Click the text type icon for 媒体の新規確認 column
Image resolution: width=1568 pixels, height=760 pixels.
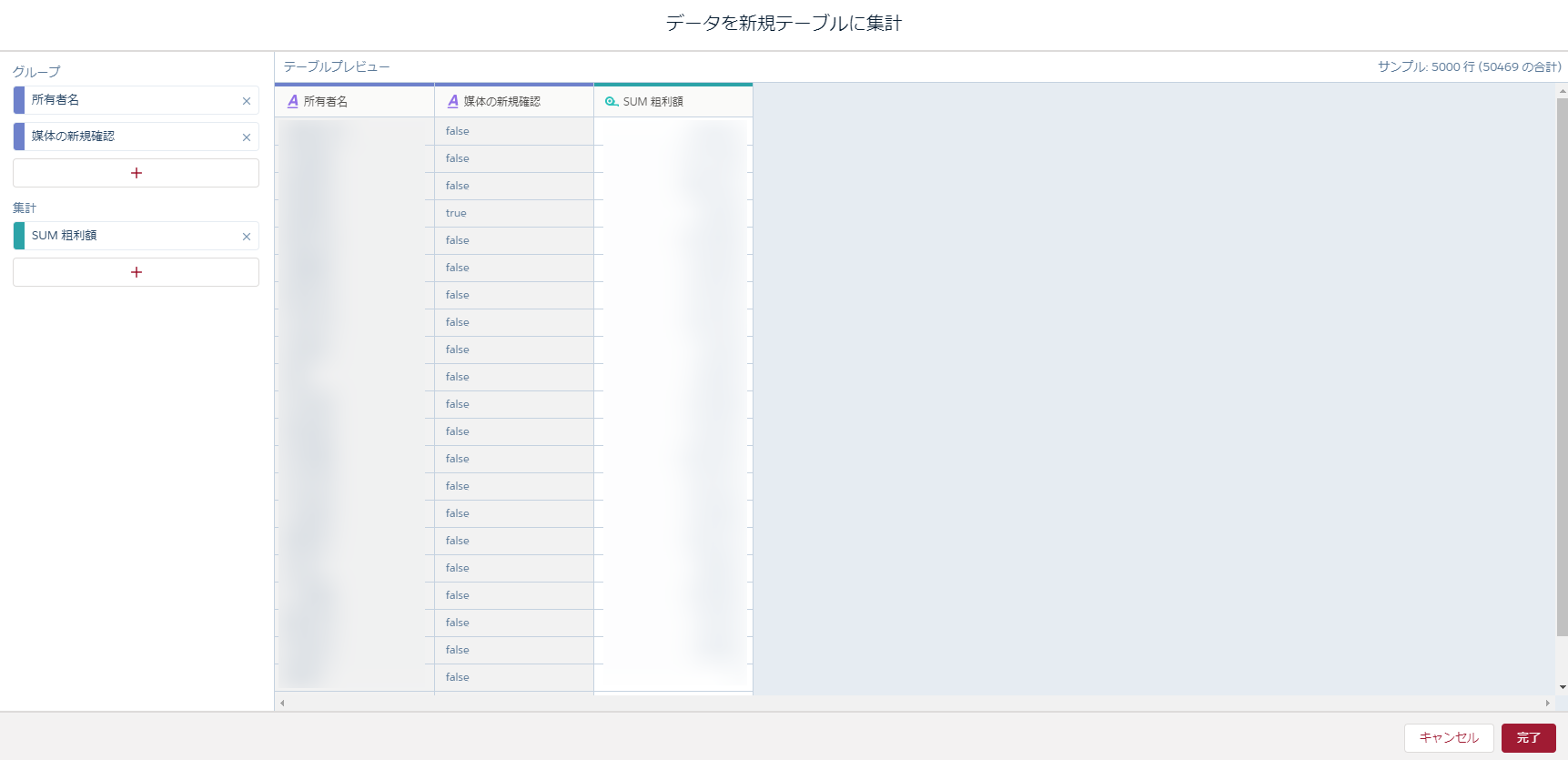tap(453, 102)
